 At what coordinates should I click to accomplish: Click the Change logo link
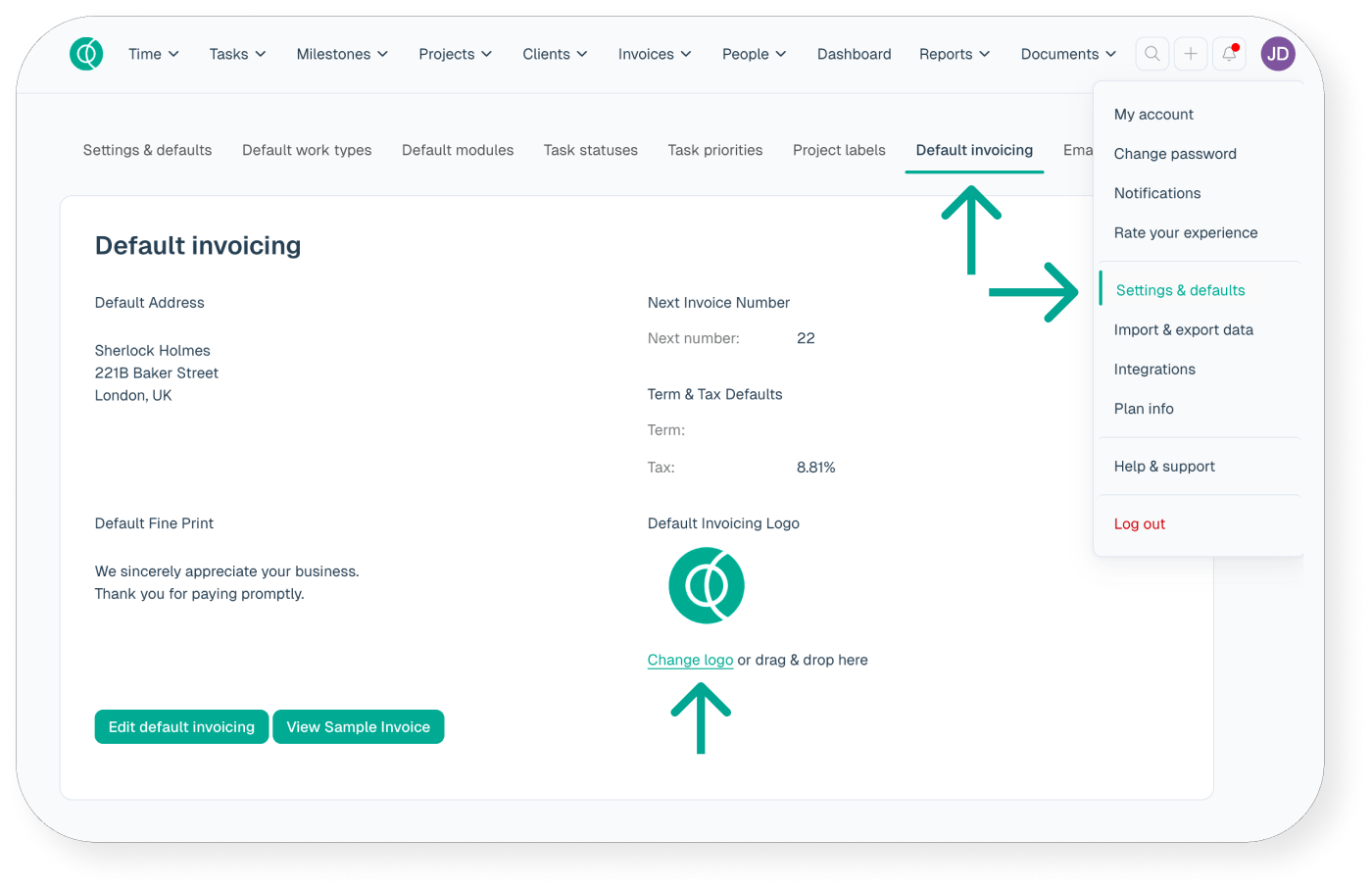pos(690,660)
